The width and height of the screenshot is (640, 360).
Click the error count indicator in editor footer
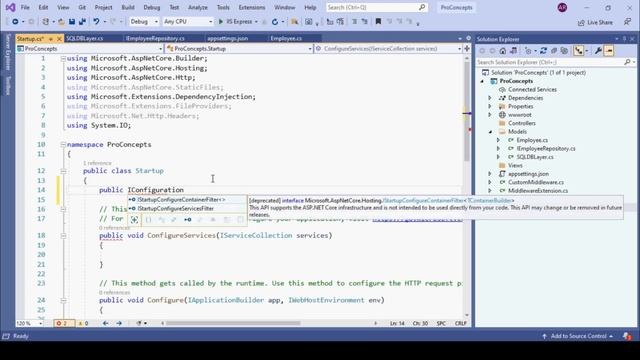coord(64,323)
